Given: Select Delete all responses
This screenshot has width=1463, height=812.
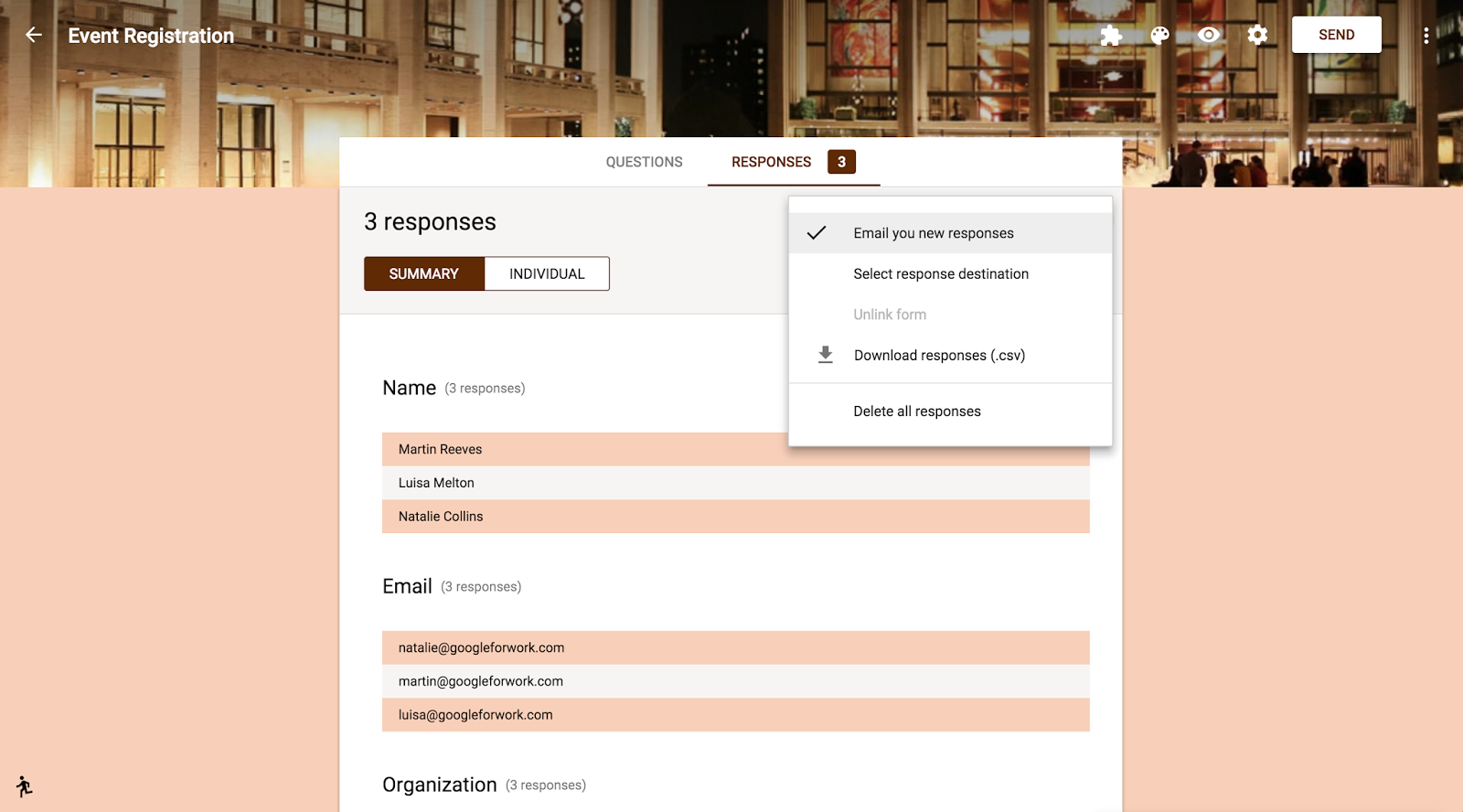Looking at the screenshot, I should [950, 411].
